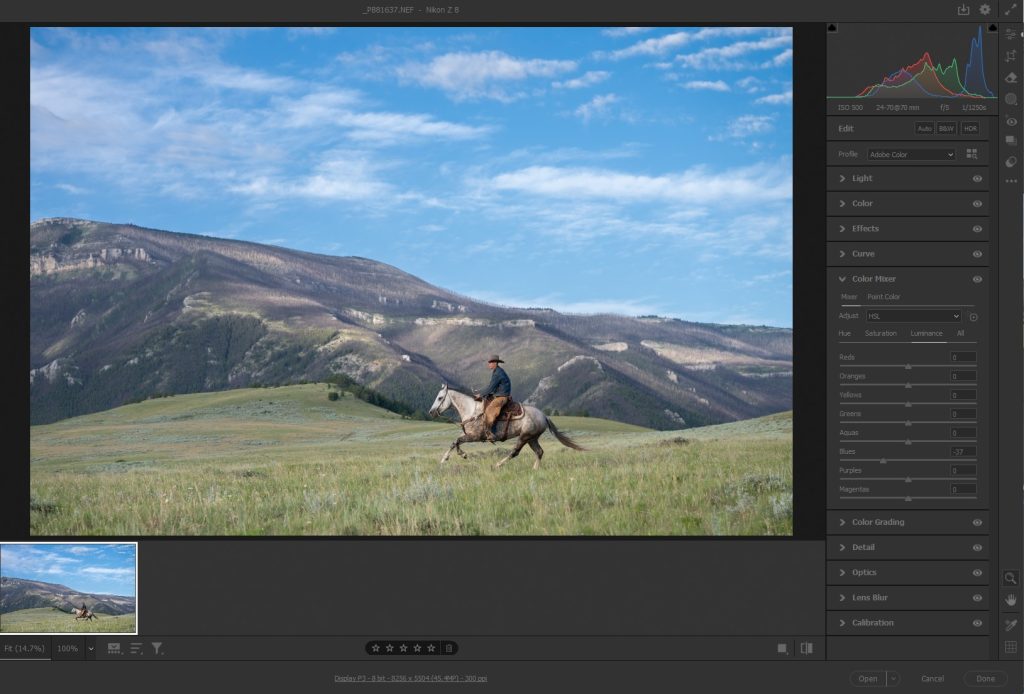Image resolution: width=1024 pixels, height=694 pixels.
Task: Toggle visibility of Curve panel edits
Action: pos(977,254)
